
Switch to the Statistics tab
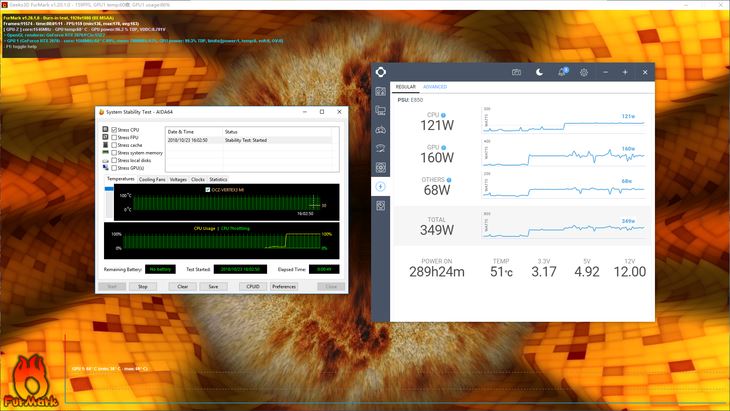[218, 179]
